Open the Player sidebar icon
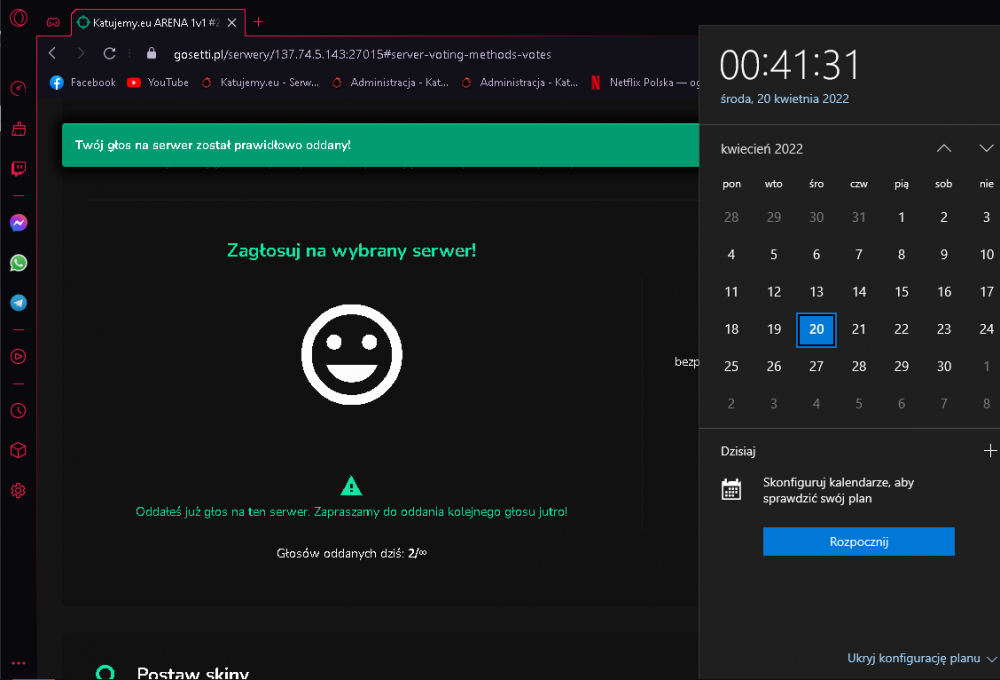1000x680 pixels. pyautogui.click(x=18, y=357)
